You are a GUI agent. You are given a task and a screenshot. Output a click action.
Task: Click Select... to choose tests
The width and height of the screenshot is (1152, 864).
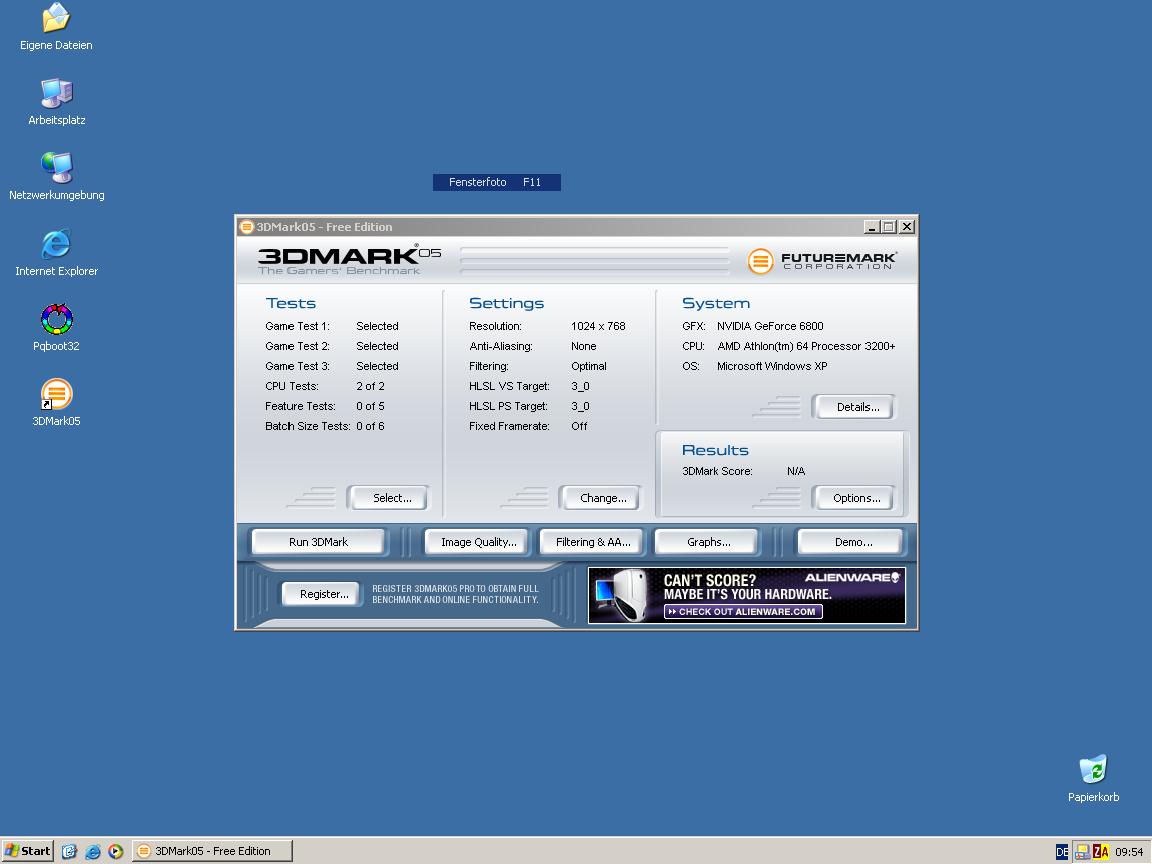coord(389,497)
